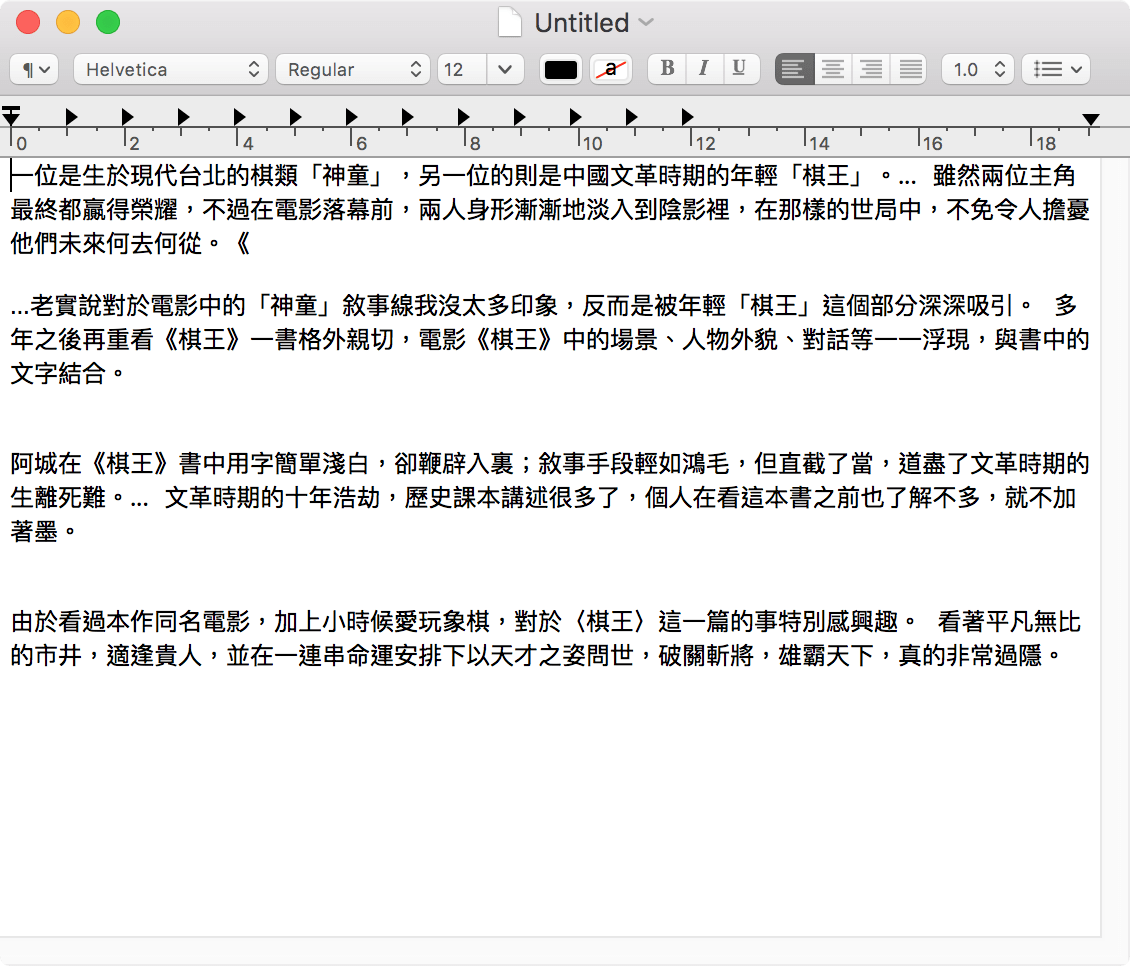Click the font size field showing 12
1130x966 pixels.
(462, 69)
